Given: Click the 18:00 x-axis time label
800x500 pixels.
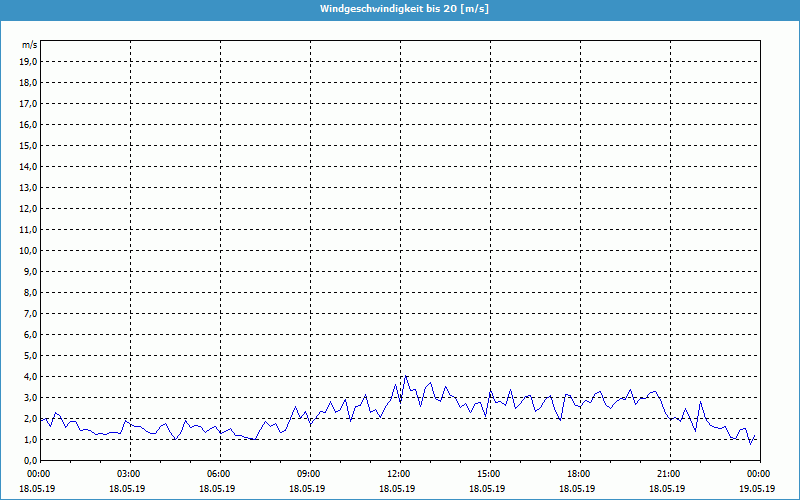Looking at the screenshot, I should [x=578, y=474].
